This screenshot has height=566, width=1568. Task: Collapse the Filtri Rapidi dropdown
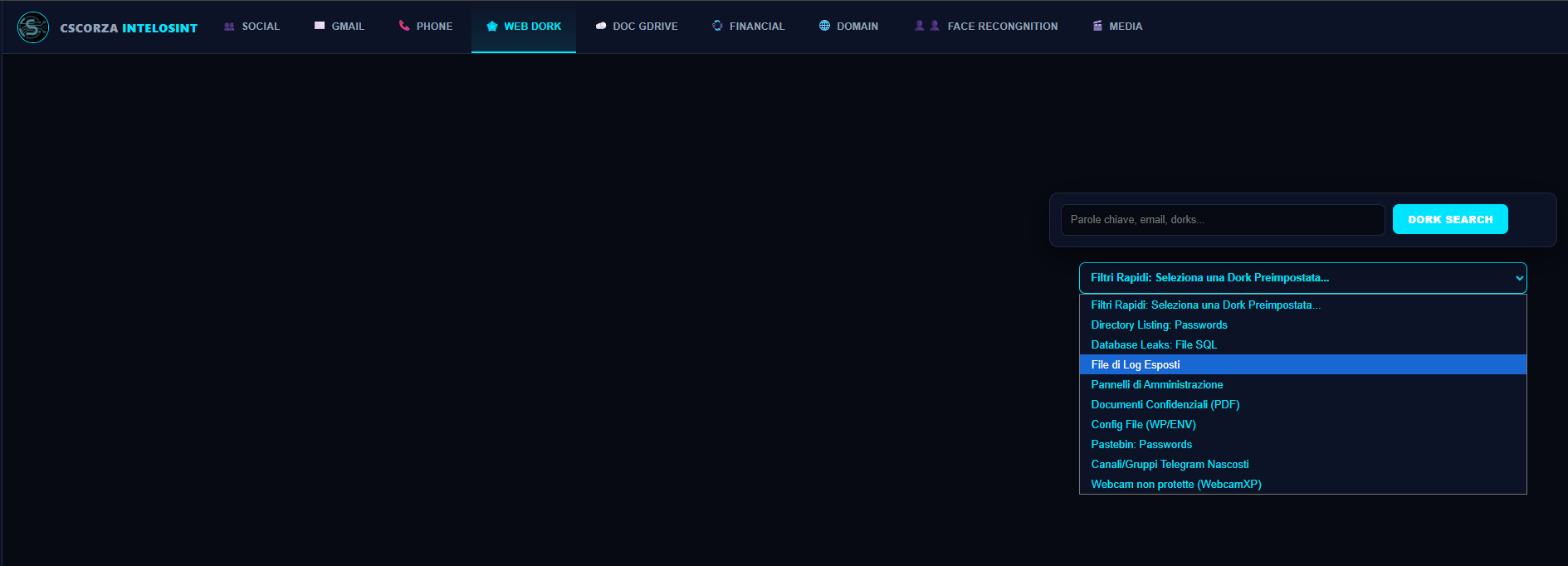[x=1302, y=278]
